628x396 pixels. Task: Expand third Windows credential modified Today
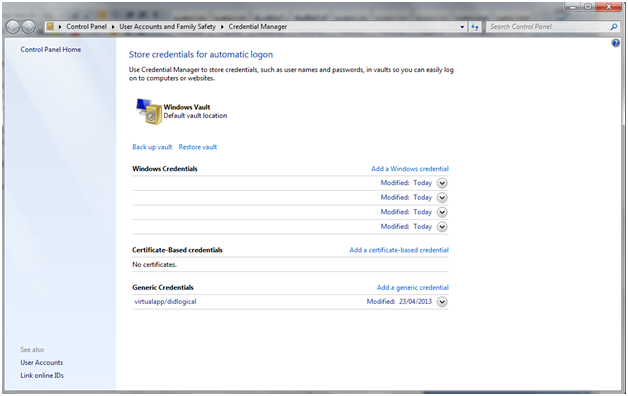click(x=442, y=212)
